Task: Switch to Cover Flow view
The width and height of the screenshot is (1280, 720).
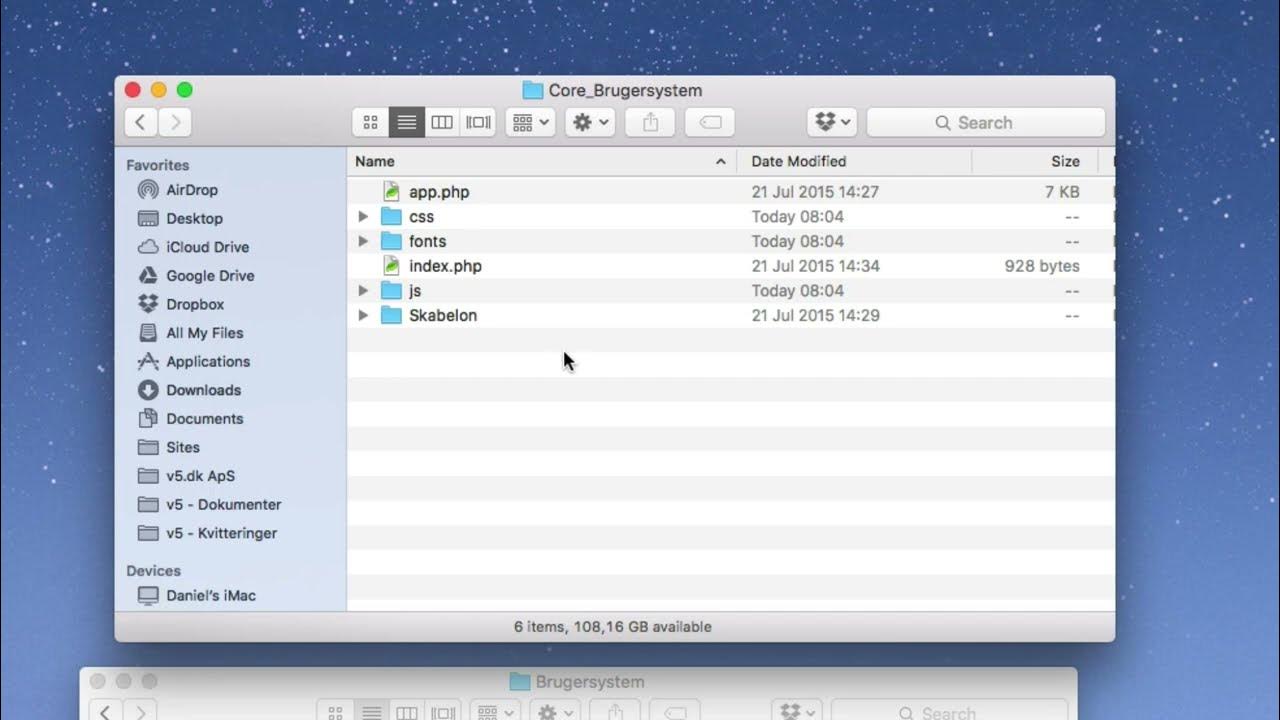Action: (x=477, y=122)
